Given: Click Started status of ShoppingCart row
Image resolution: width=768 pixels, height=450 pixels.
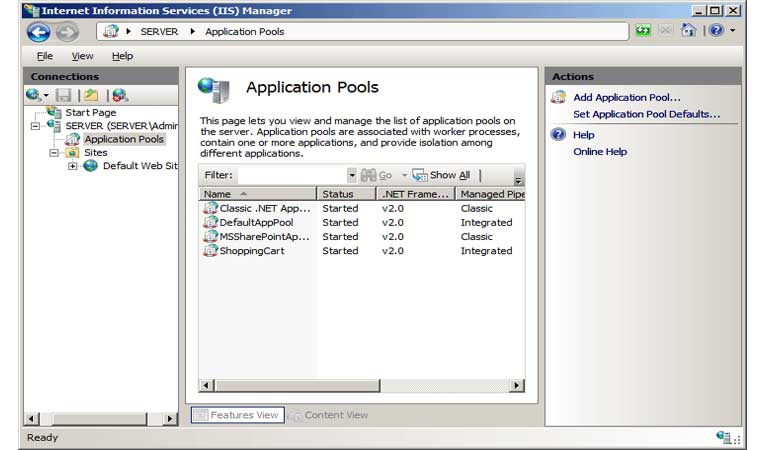Looking at the screenshot, I should point(340,251).
